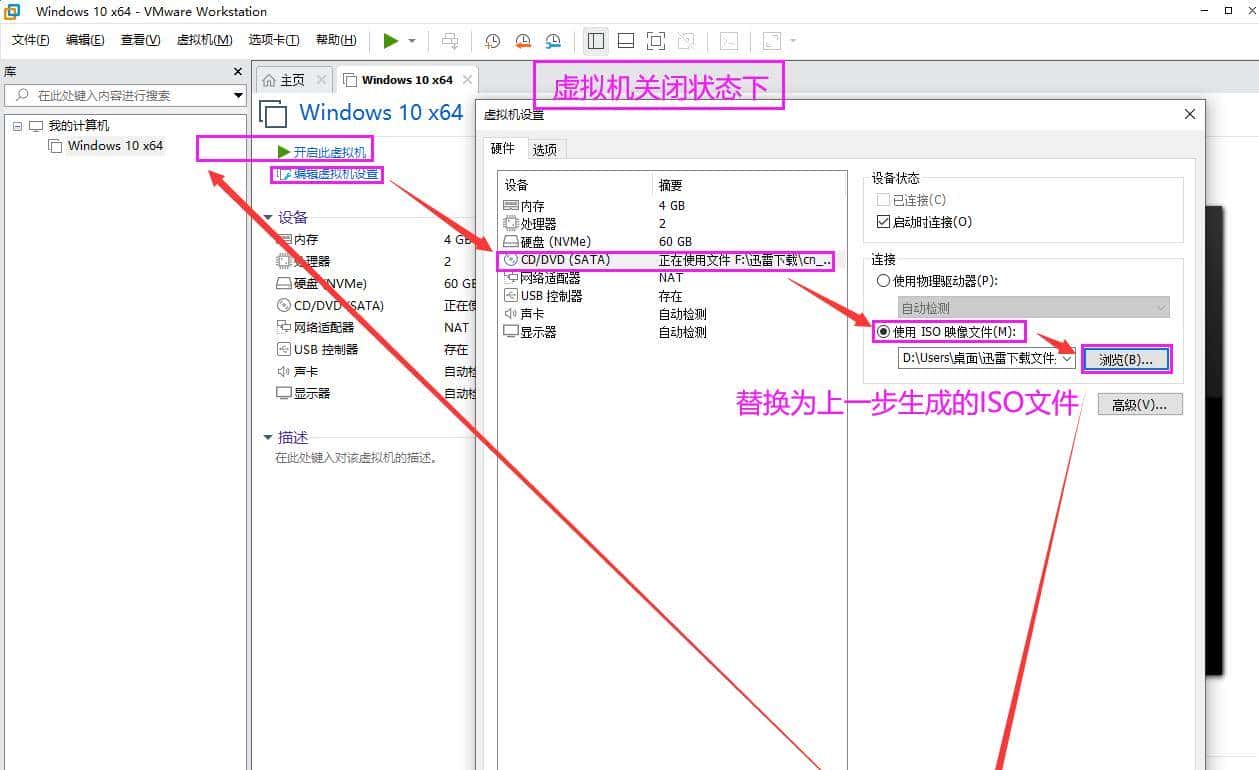Click the 浏览(B)... button

[x=1125, y=359]
